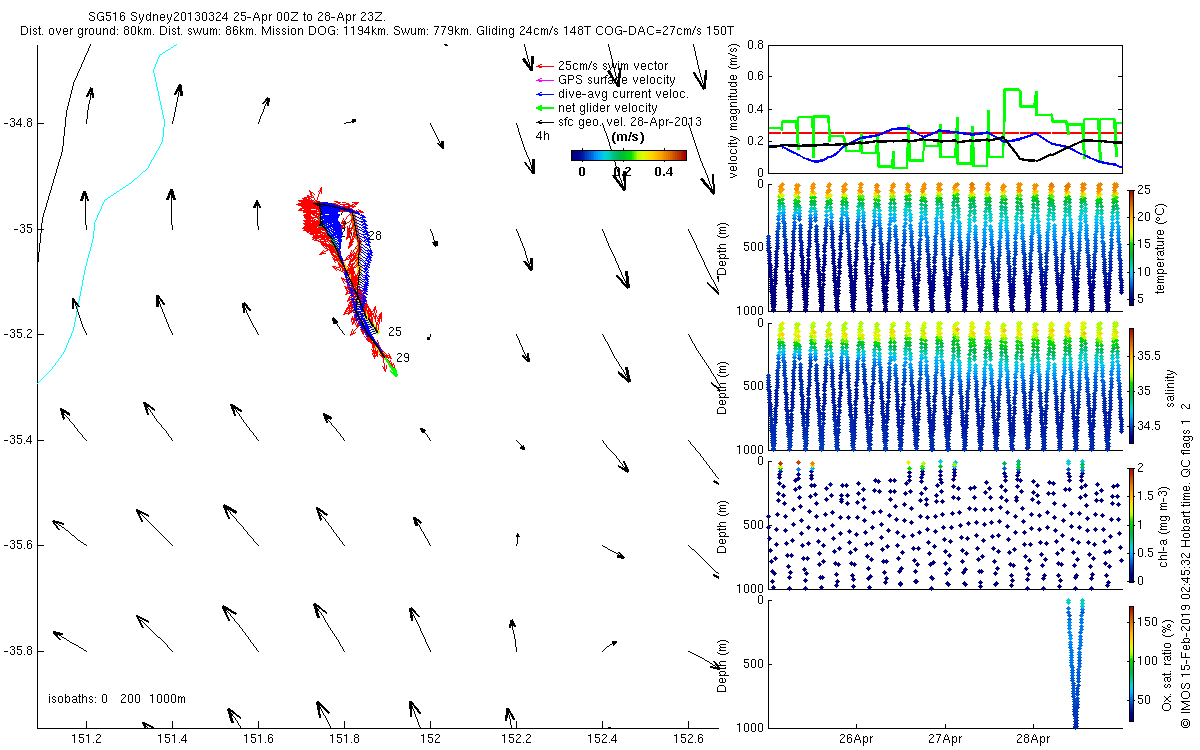Image resolution: width=1200 pixels, height=750 pixels.
Task: Click the '26Apr' date tick
Action: point(857,740)
